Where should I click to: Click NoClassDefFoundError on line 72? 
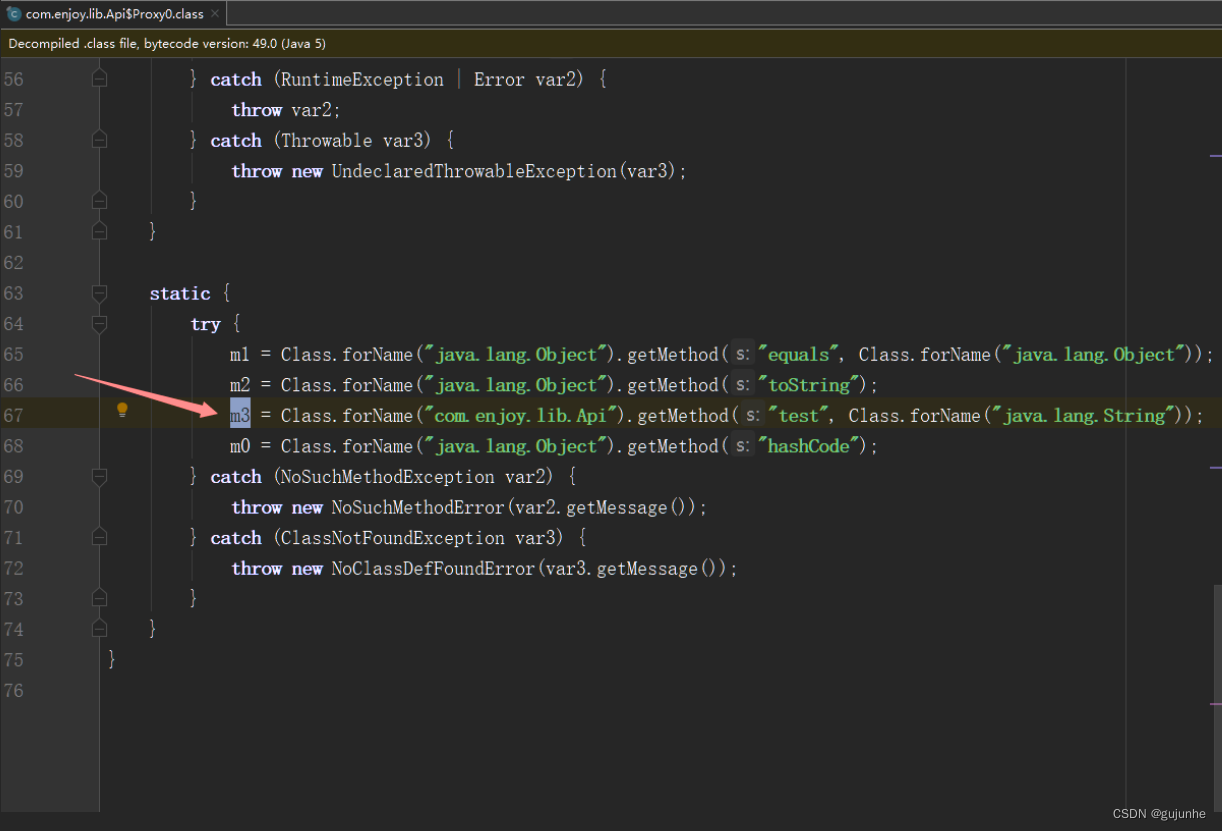click(433, 568)
